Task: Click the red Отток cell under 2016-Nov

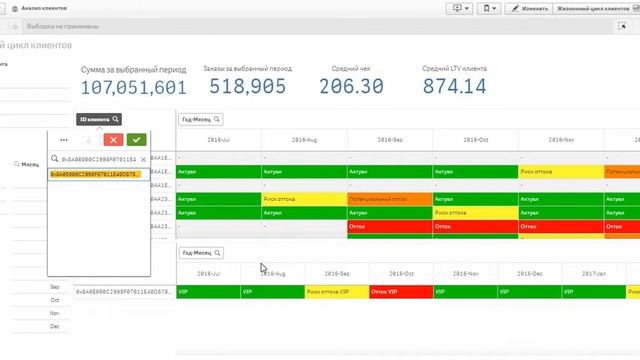Action: point(562,227)
